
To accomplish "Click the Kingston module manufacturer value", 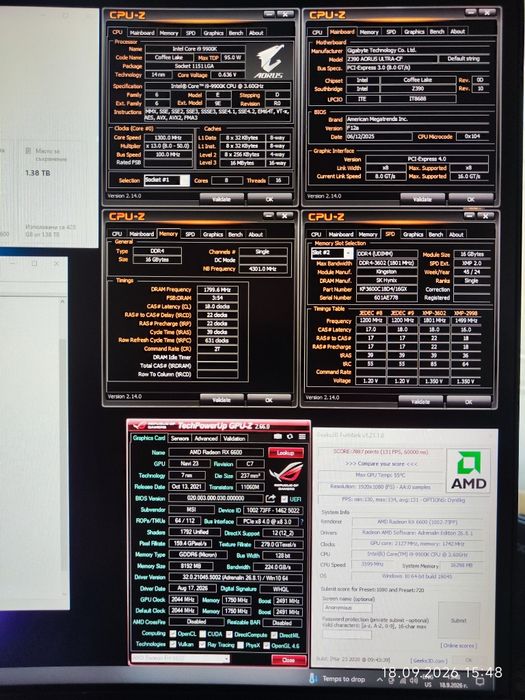I will tap(387, 272).
